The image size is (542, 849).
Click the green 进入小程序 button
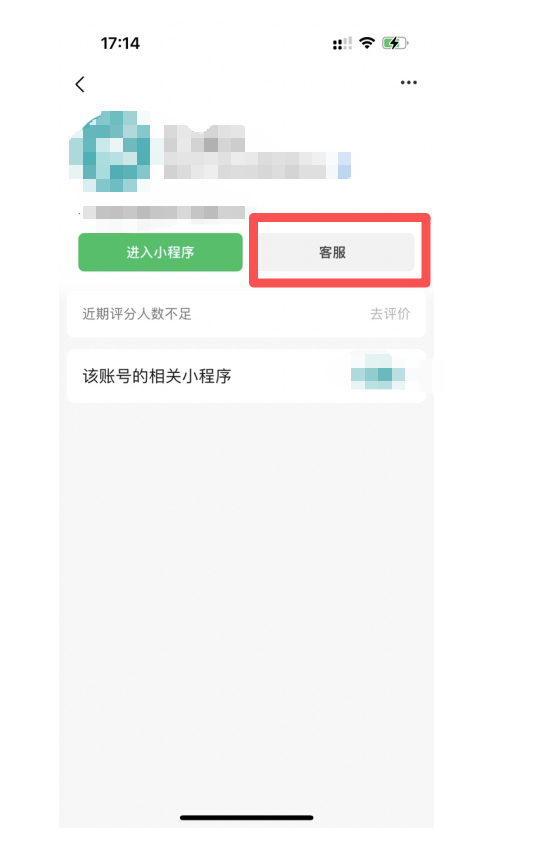tap(160, 252)
